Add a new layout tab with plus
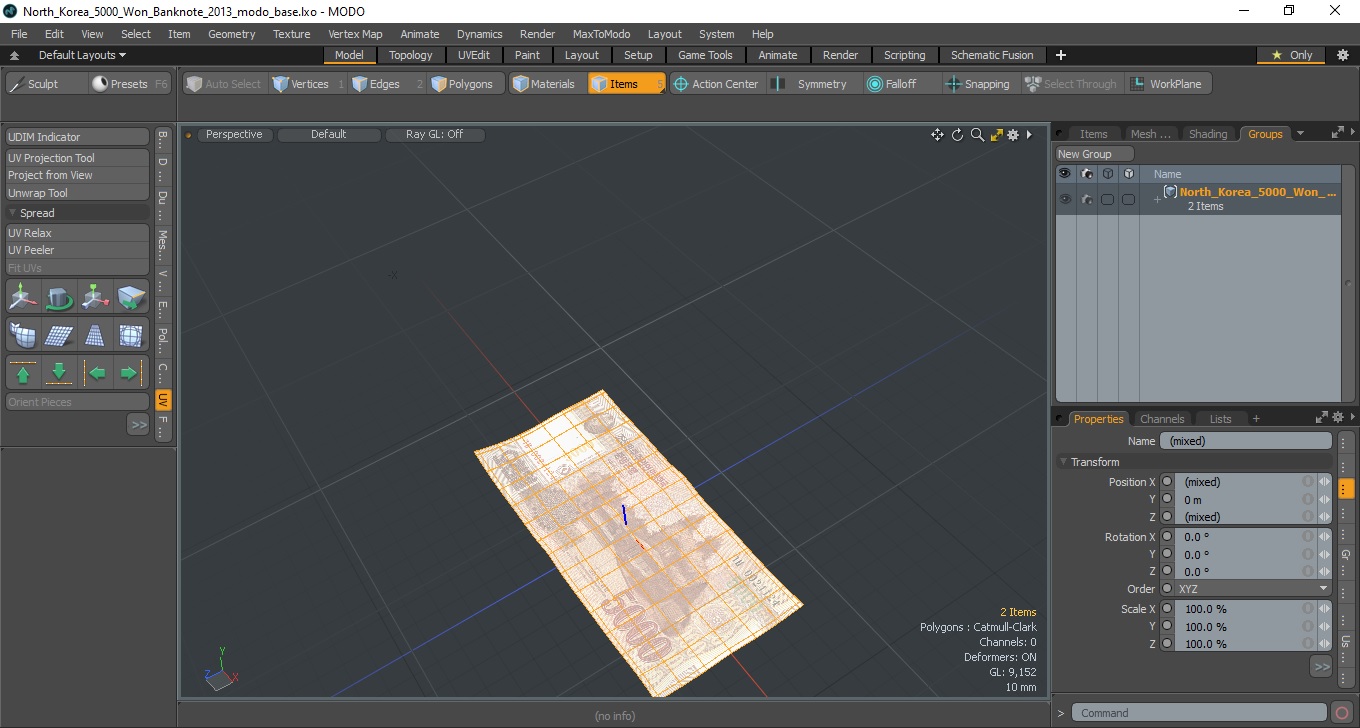Image resolution: width=1360 pixels, height=728 pixels. pos(1061,55)
